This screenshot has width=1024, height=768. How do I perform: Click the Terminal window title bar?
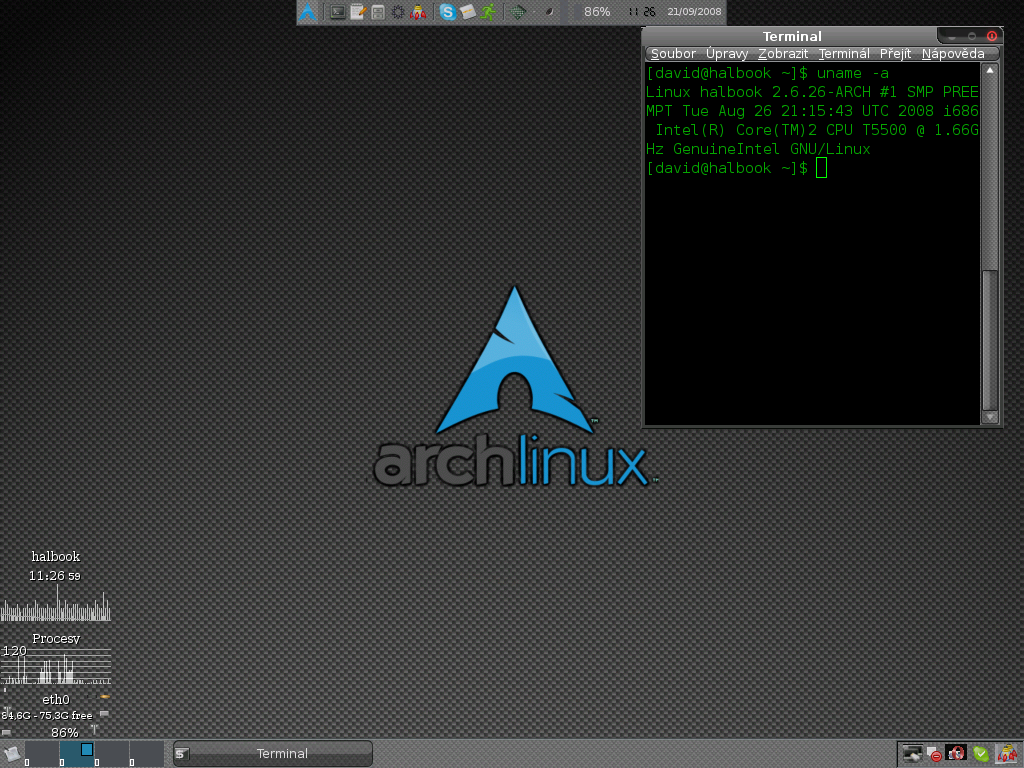(792, 36)
